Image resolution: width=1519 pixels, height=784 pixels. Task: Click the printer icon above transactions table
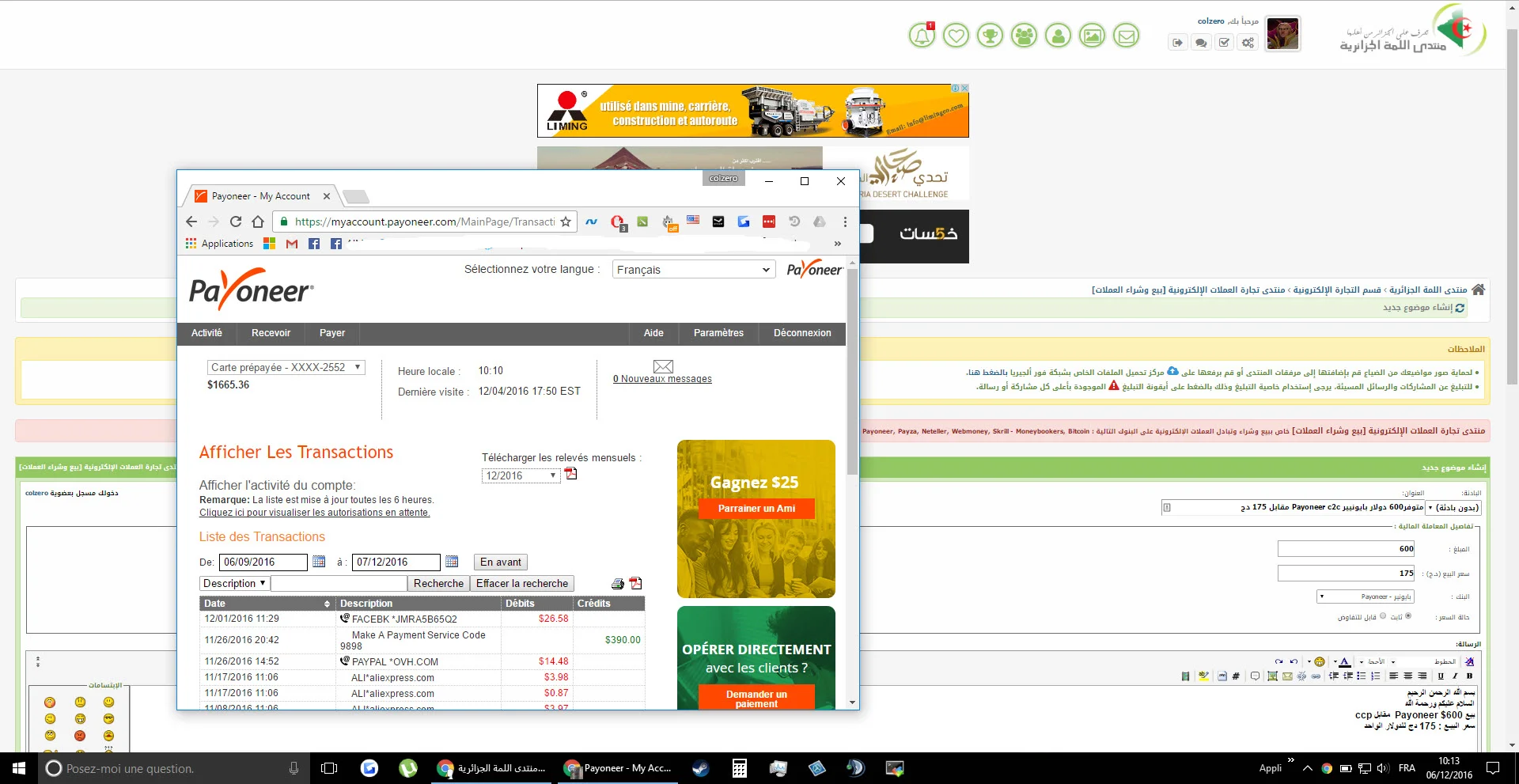(x=618, y=584)
